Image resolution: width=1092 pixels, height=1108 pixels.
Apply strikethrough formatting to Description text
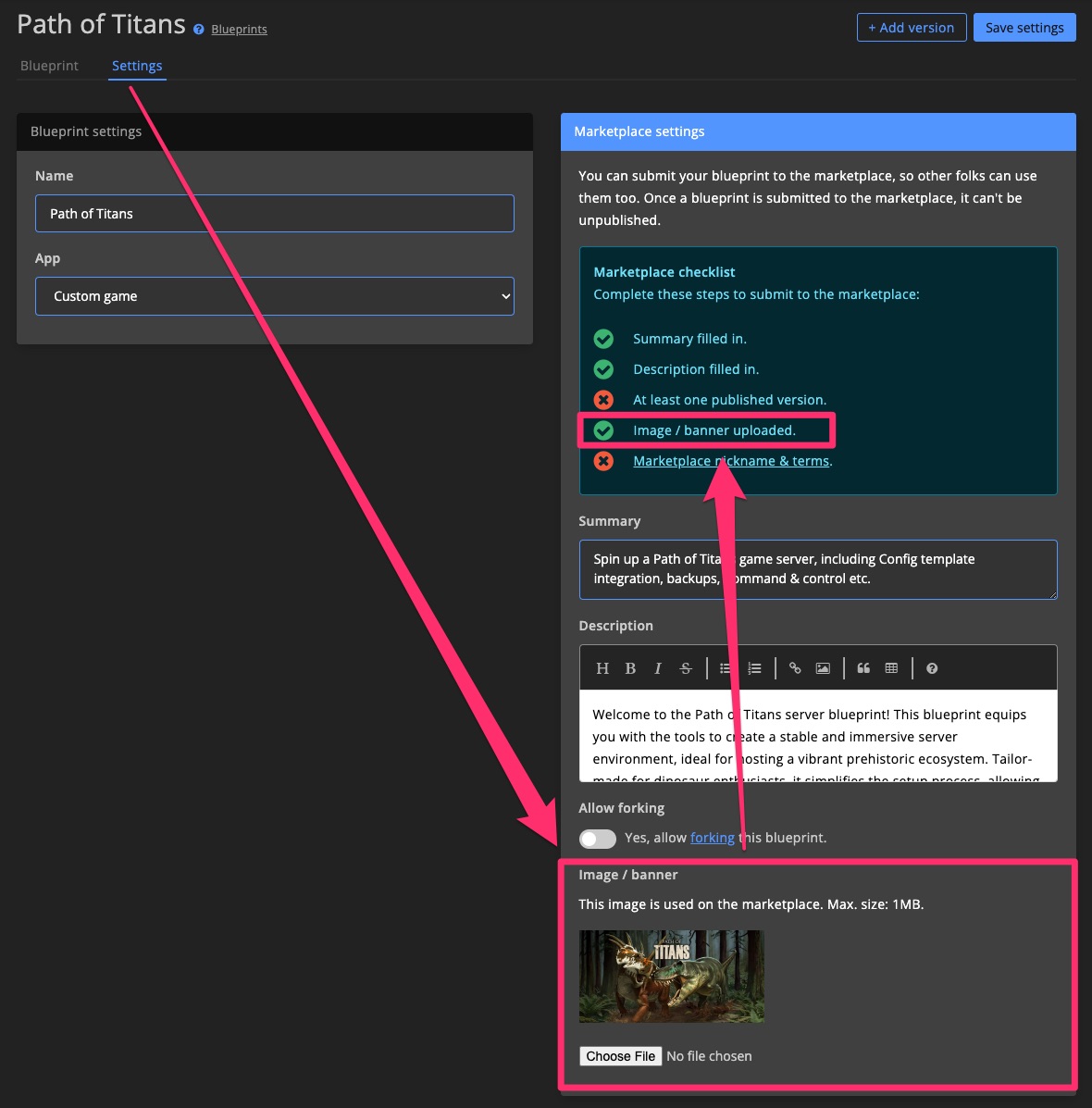tap(686, 667)
